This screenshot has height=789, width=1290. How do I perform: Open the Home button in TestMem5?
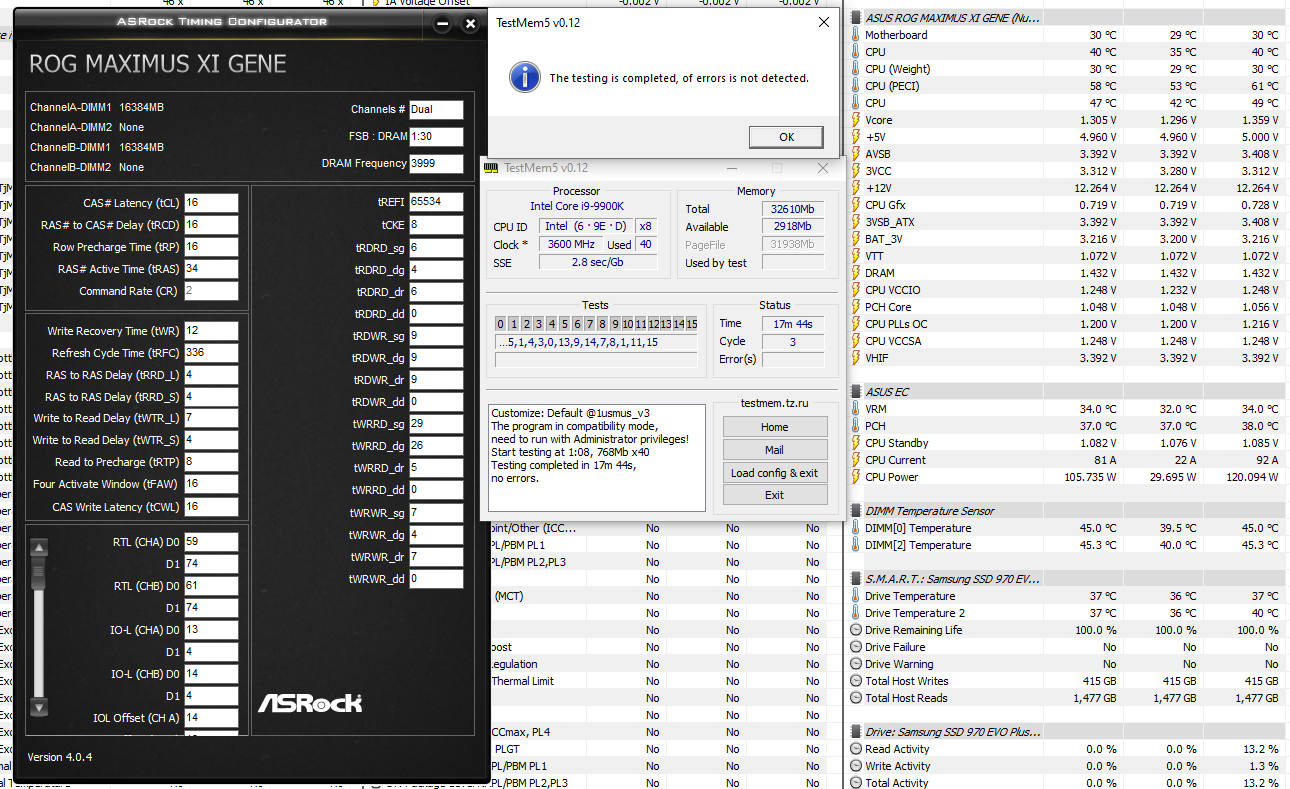[774, 427]
